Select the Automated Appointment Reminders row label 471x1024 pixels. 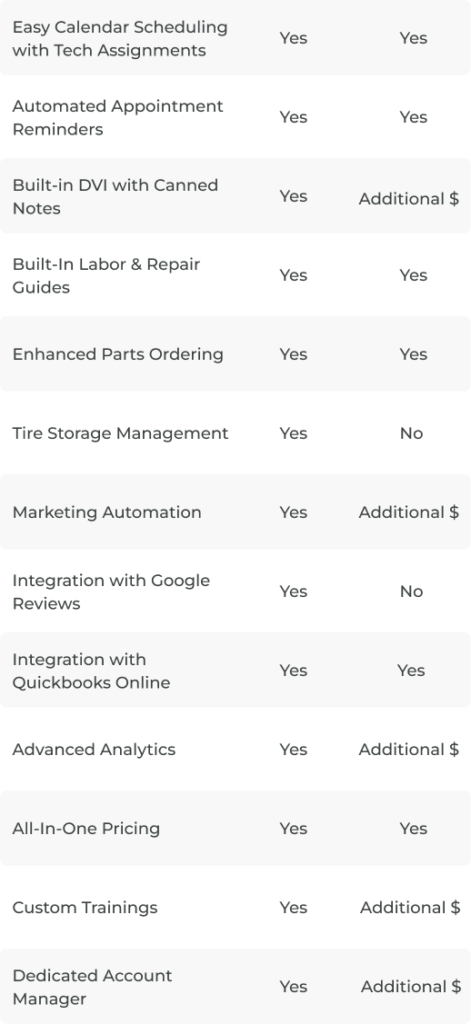point(118,118)
